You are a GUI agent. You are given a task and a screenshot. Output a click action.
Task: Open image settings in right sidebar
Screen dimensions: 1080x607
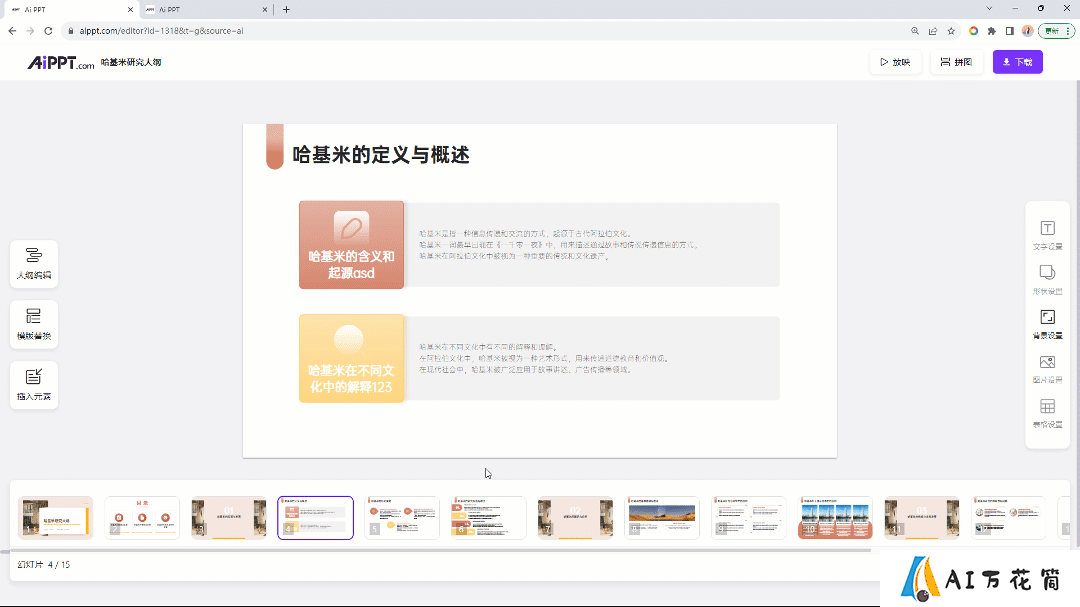tap(1047, 369)
